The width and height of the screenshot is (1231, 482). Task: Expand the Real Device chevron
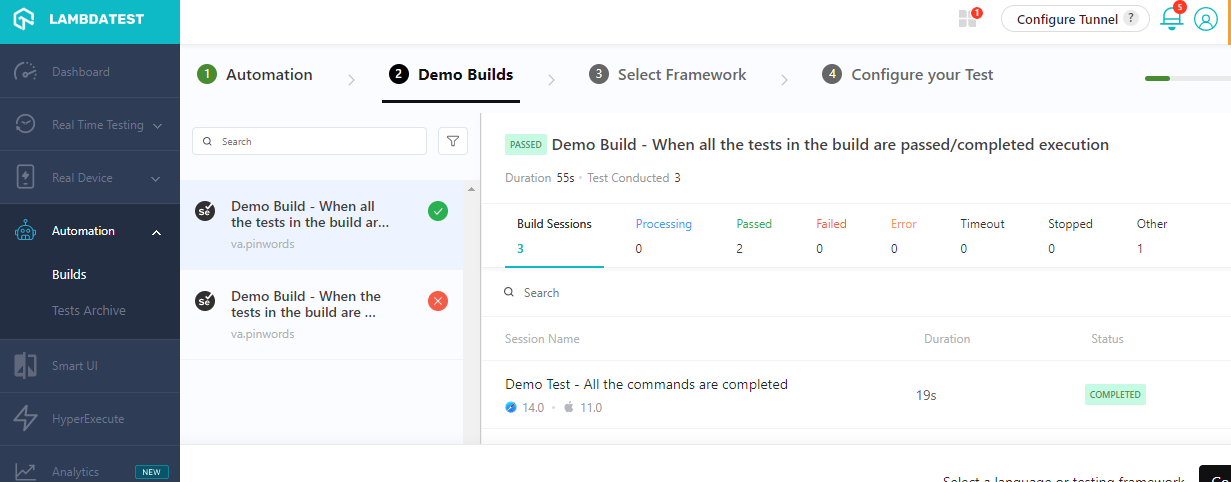tap(155, 179)
